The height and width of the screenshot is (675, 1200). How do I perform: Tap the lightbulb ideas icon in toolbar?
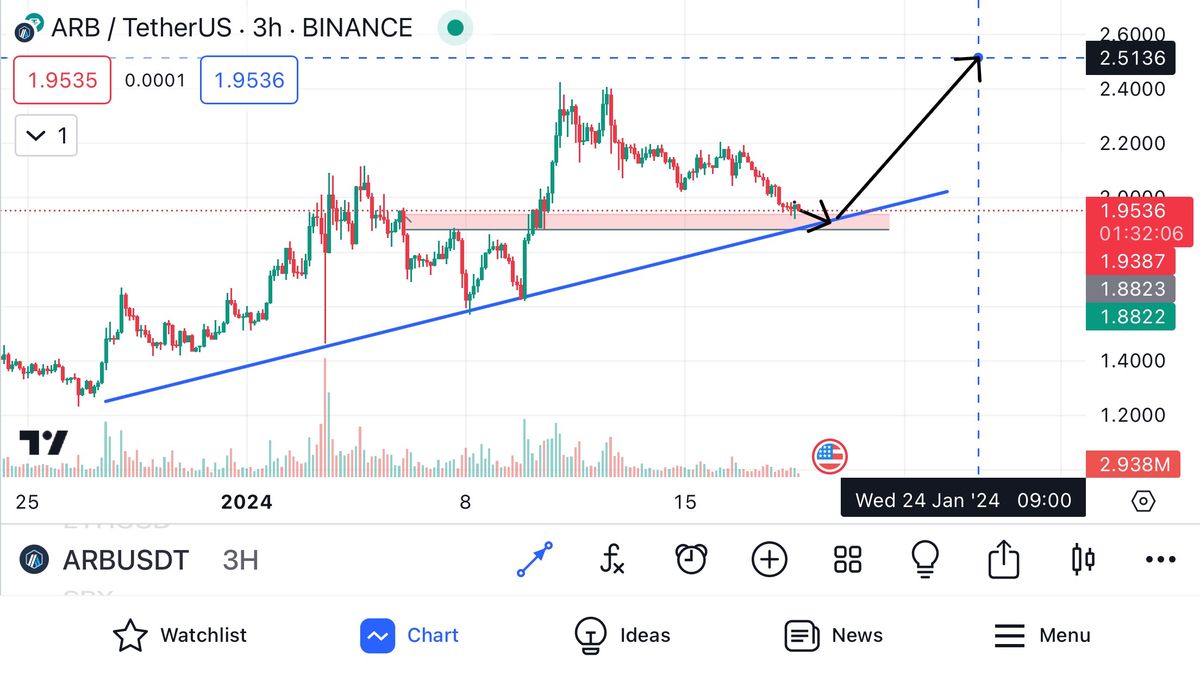925,560
